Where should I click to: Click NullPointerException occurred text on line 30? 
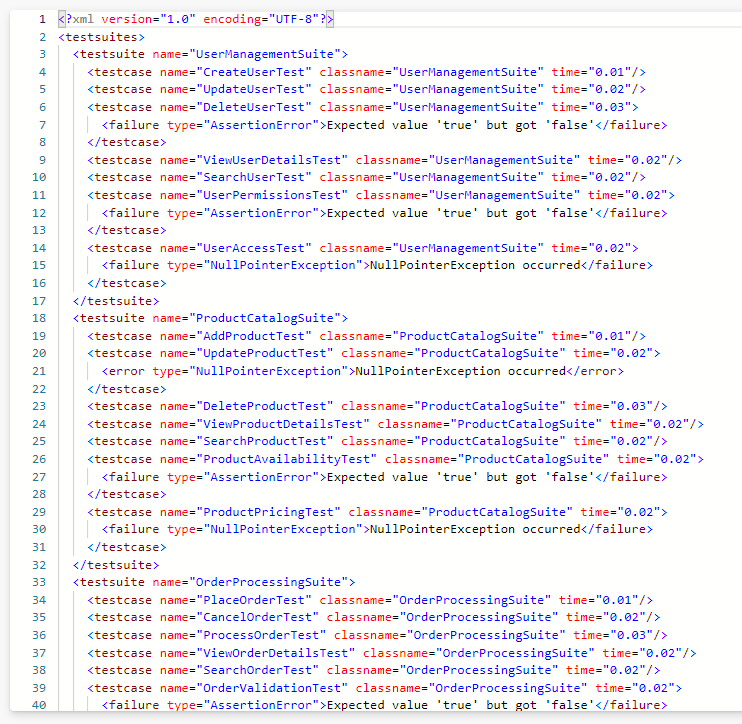(x=475, y=530)
